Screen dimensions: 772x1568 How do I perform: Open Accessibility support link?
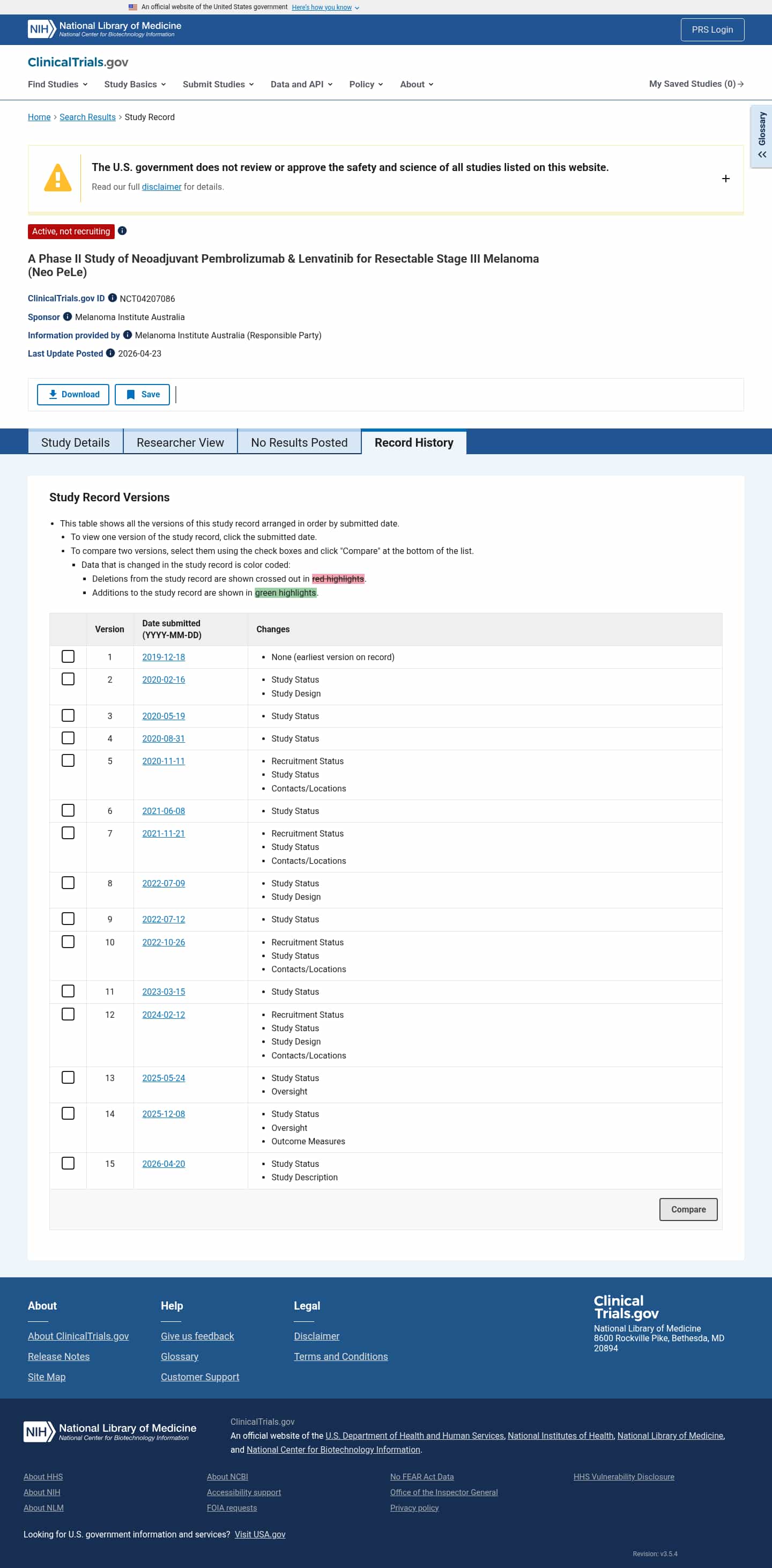(244, 1492)
